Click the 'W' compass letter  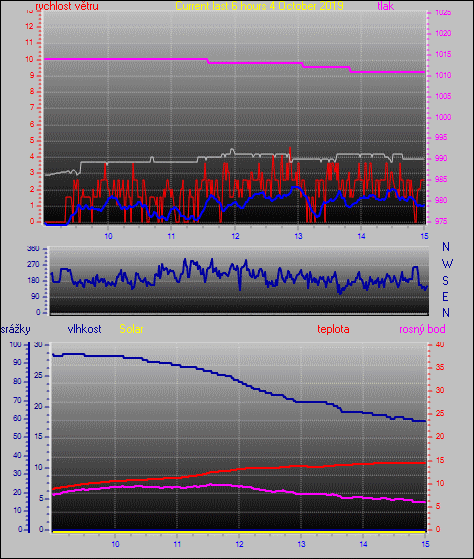[x=447, y=264]
